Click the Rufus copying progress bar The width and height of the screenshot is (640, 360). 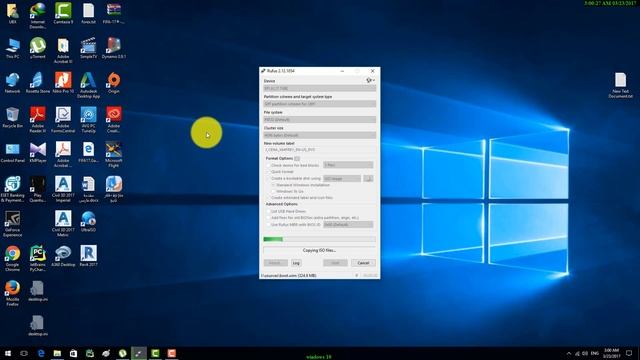(x=320, y=239)
